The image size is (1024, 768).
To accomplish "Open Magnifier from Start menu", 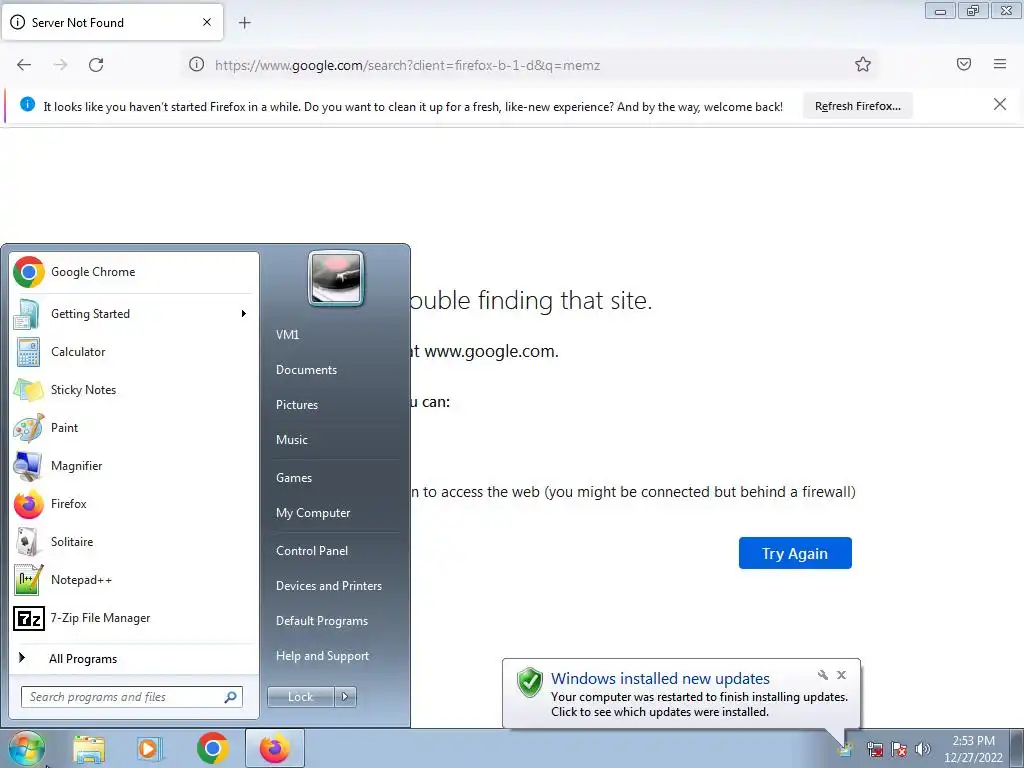I will (x=134, y=466).
